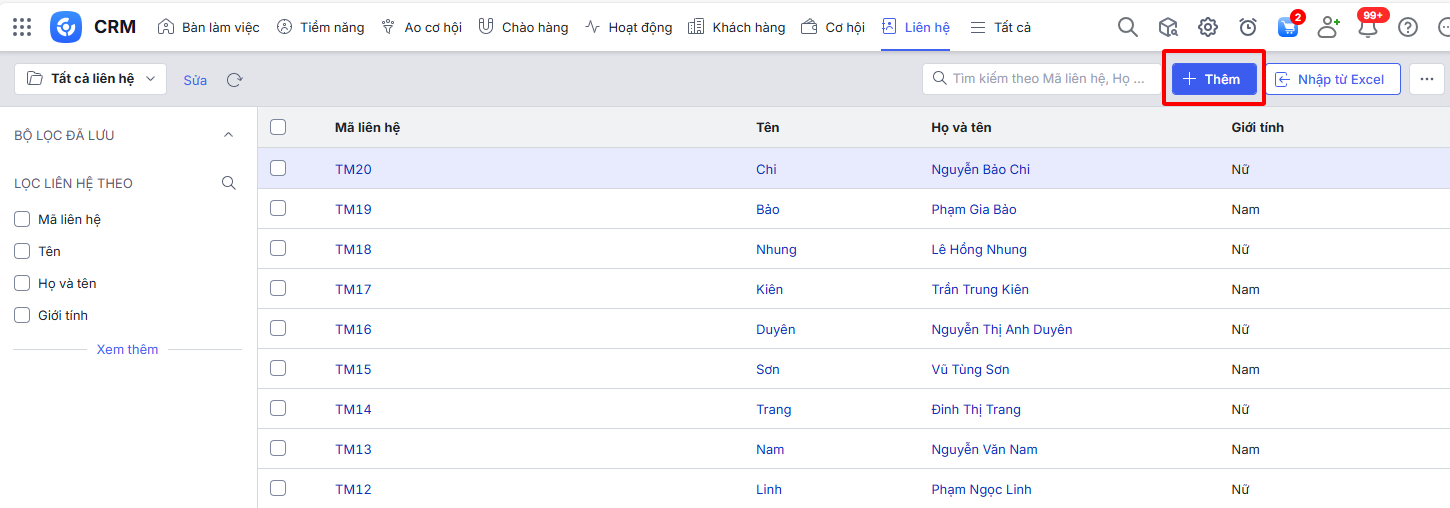Go to the Cơ hội tab
Screen dimensions: 1450x508
click(x=833, y=27)
